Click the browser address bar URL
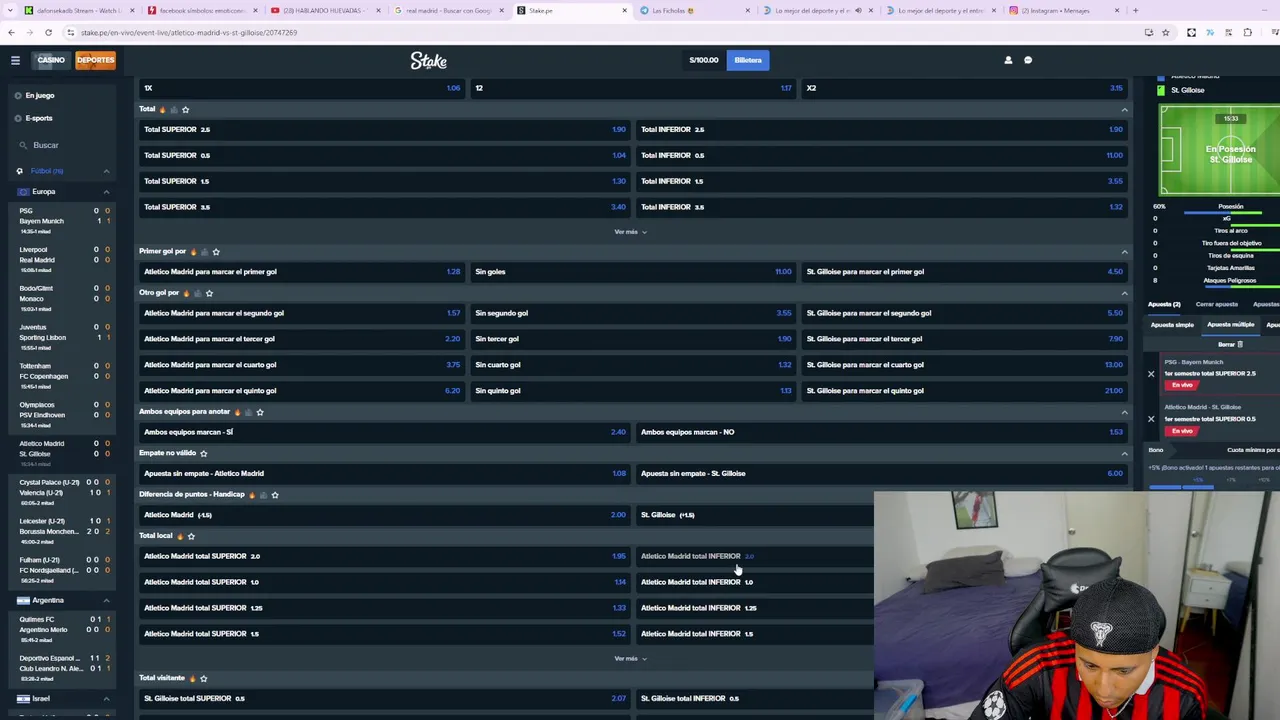The image size is (1280, 720). 189,32
